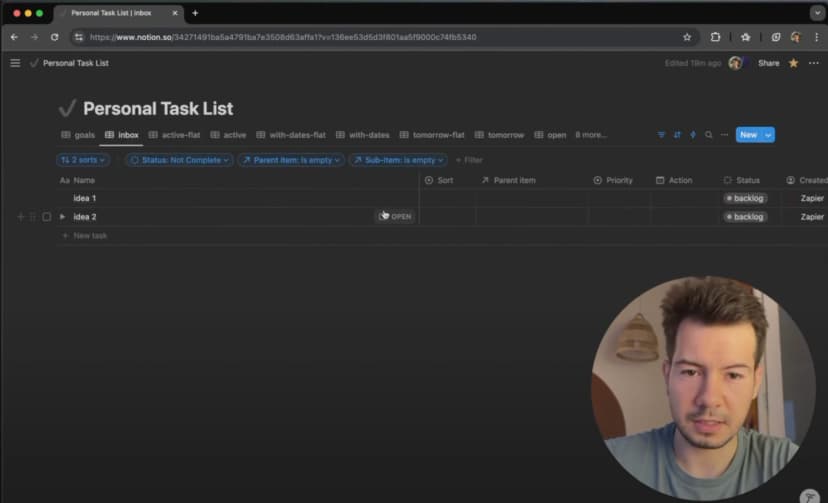This screenshot has height=503, width=828.
Task: Toggle the Notion favorite star
Action: pyautogui.click(x=793, y=63)
